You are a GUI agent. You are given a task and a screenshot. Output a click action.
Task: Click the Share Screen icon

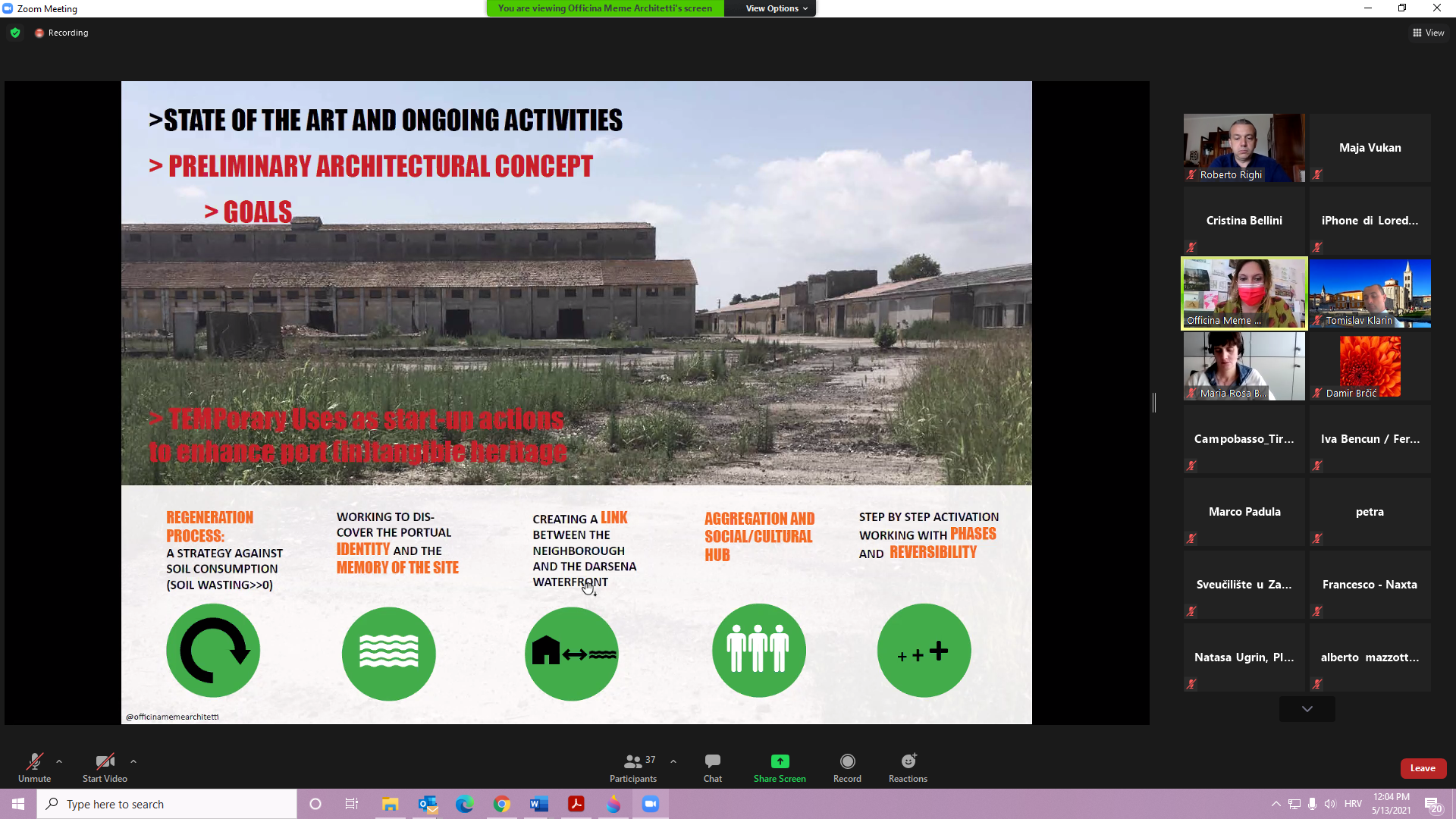pyautogui.click(x=780, y=761)
